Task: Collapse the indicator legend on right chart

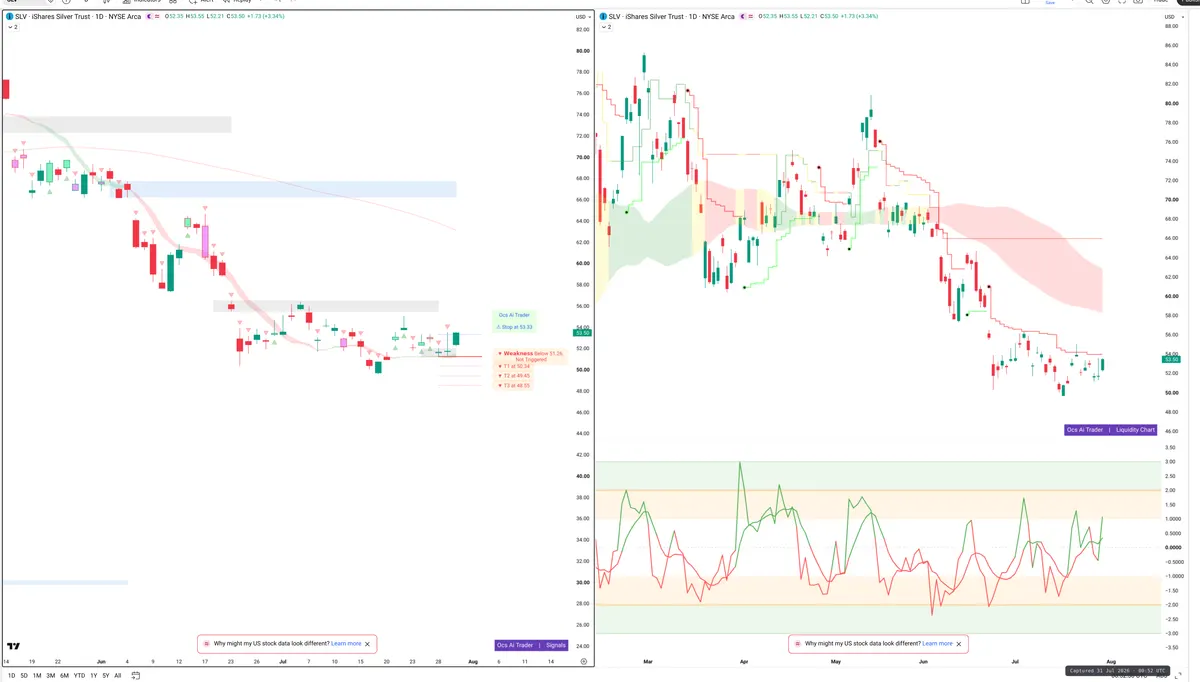Action: point(606,27)
